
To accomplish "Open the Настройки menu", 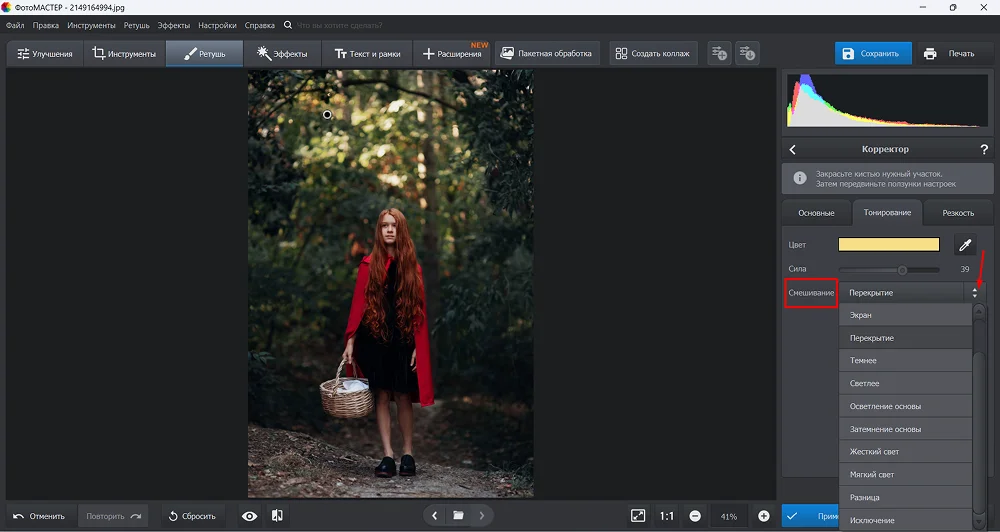I will tap(217, 26).
